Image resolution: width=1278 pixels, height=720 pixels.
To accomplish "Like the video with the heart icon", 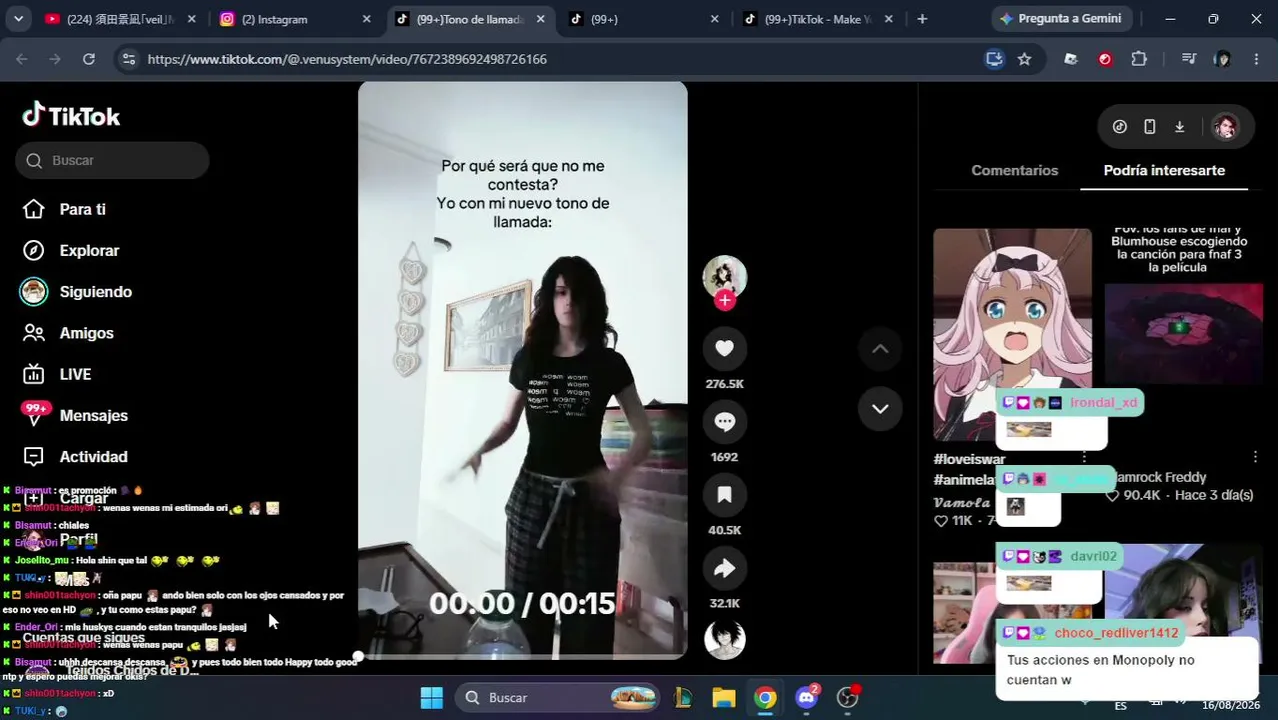I will coord(725,348).
